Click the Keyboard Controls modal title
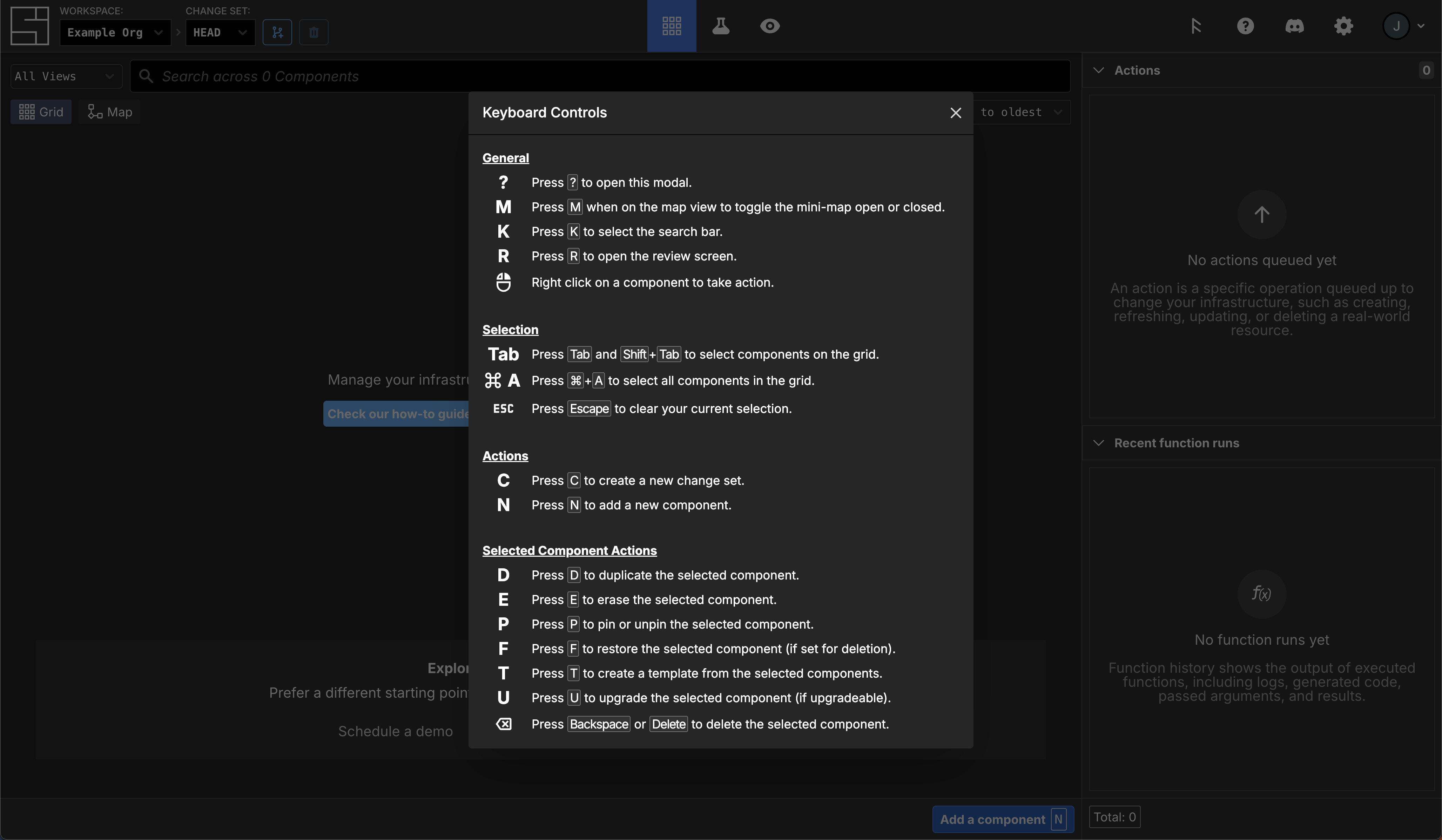 coord(544,113)
